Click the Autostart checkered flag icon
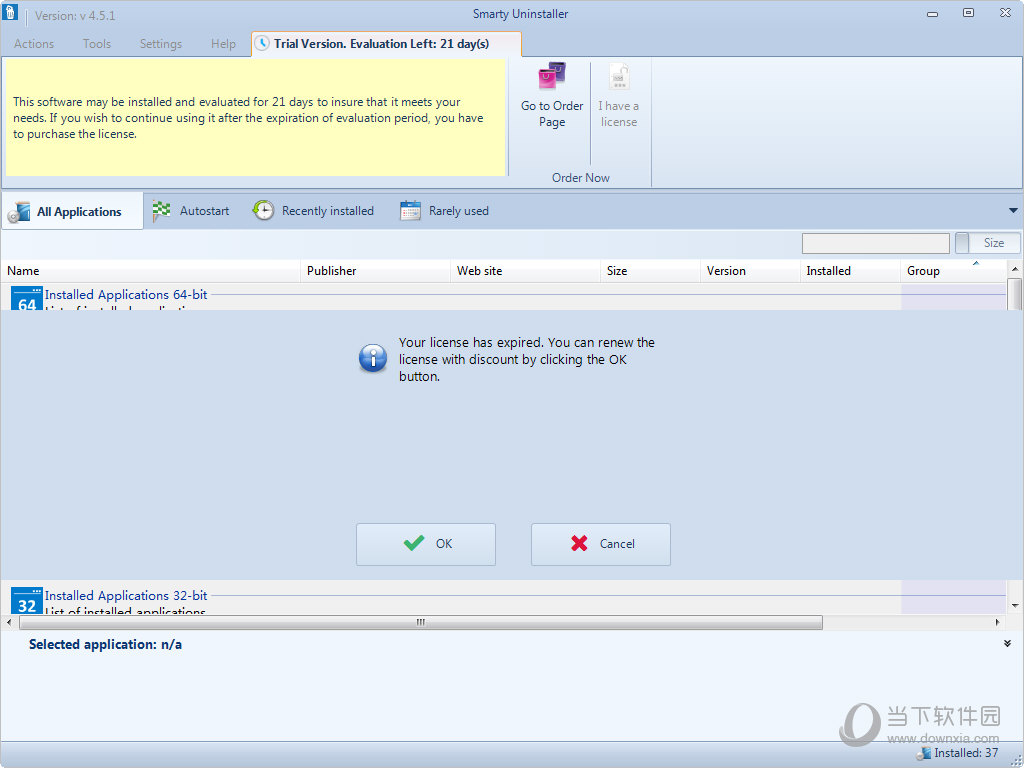Viewport: 1024px width, 768px height. pos(161,211)
